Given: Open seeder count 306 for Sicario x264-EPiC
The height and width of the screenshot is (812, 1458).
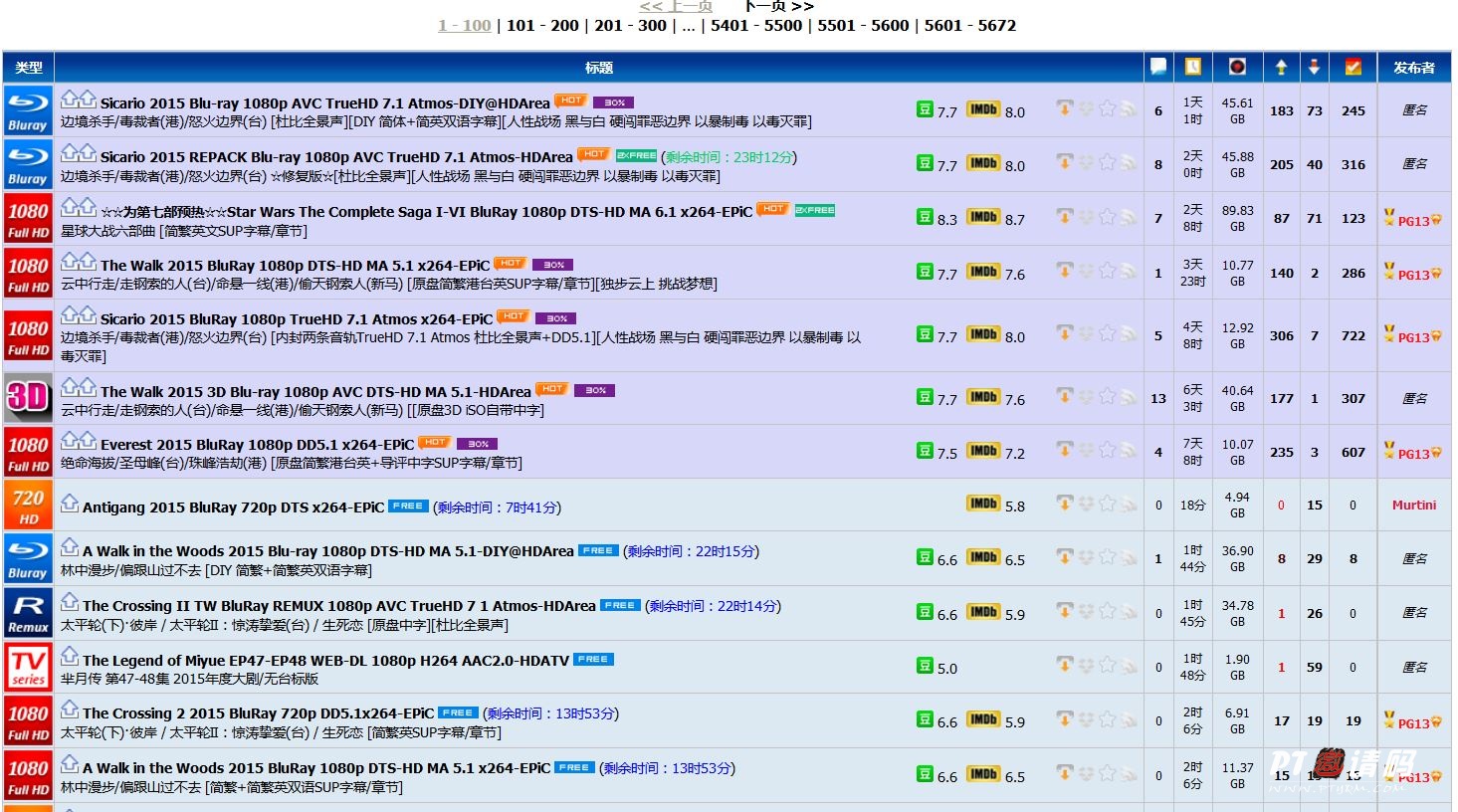Looking at the screenshot, I should pyautogui.click(x=1281, y=335).
